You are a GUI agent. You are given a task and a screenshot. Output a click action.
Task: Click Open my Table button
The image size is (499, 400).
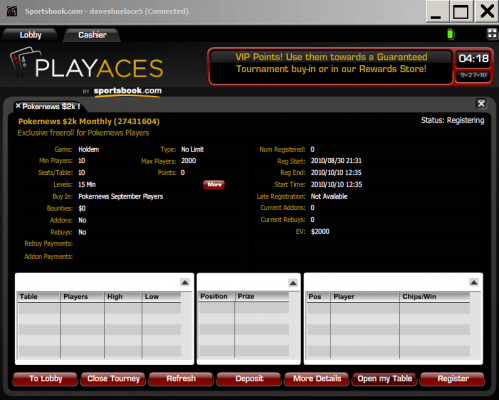click(x=385, y=379)
